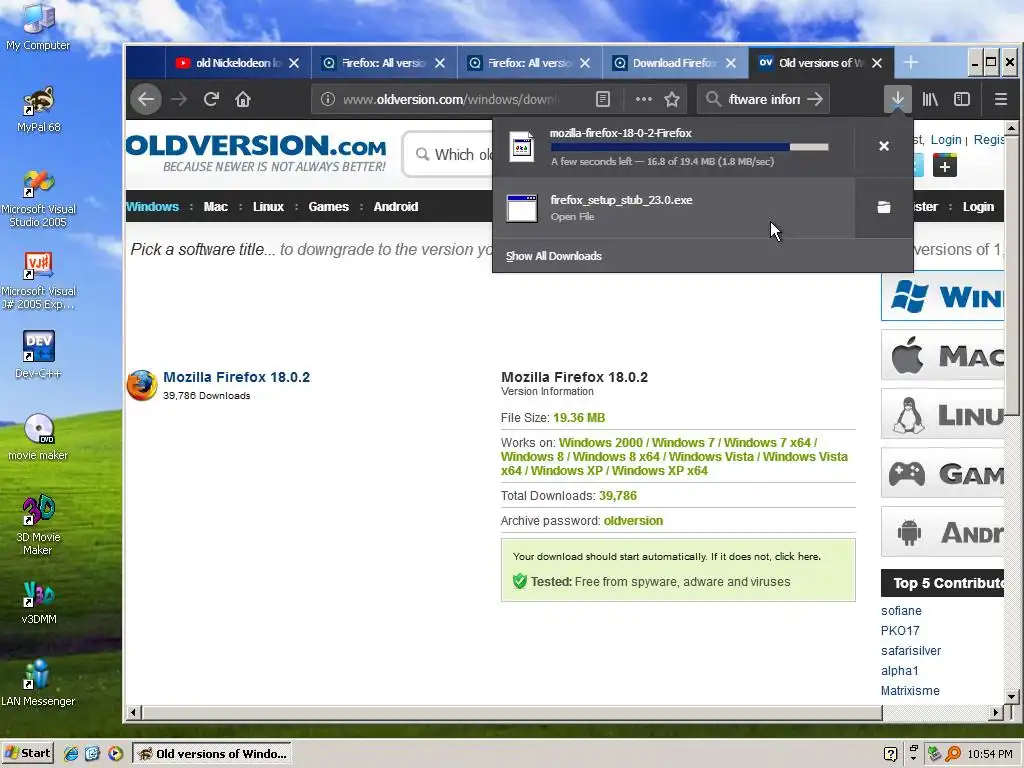Reload the current page
This screenshot has width=1024, height=768.
click(x=211, y=99)
